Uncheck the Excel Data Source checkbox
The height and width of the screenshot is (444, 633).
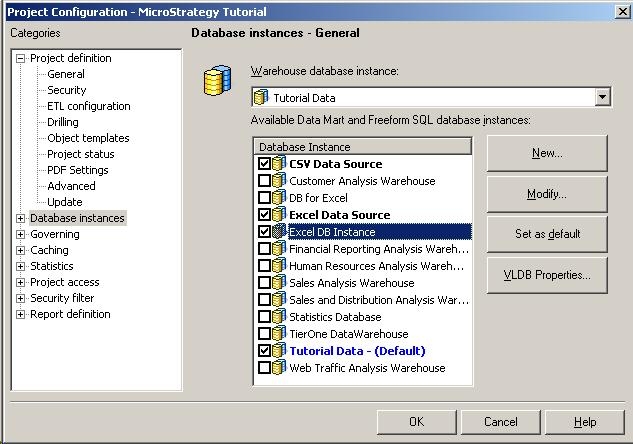click(x=264, y=215)
